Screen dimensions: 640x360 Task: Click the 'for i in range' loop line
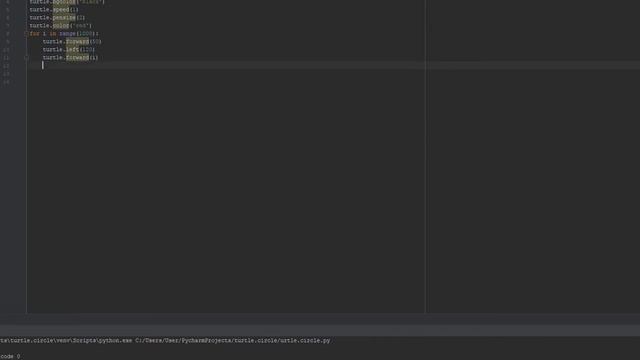[x=64, y=33]
